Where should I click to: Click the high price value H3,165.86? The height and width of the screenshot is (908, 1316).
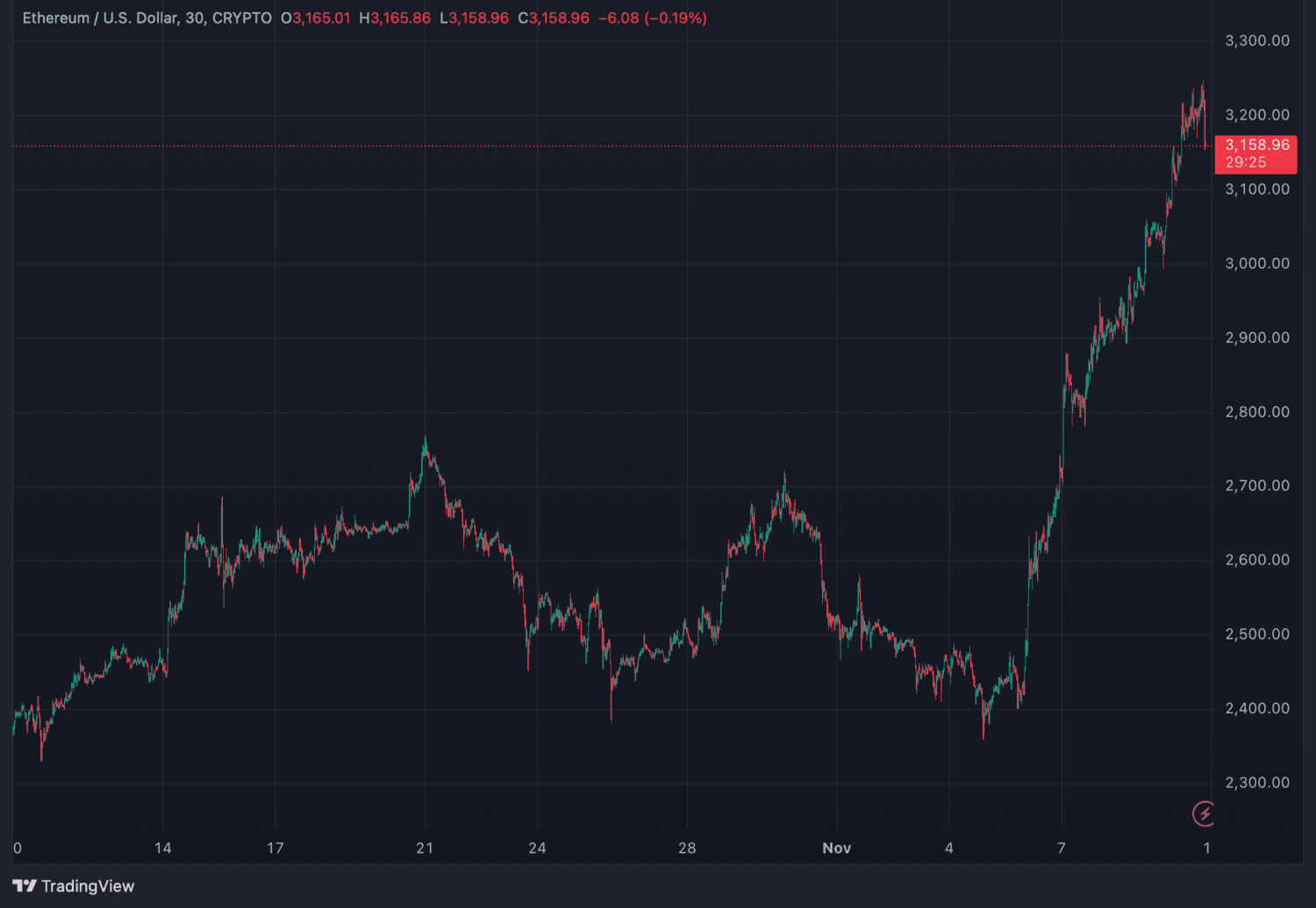(395, 18)
